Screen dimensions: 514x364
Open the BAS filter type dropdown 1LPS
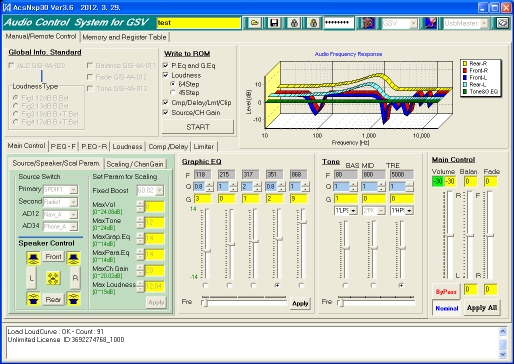(353, 211)
